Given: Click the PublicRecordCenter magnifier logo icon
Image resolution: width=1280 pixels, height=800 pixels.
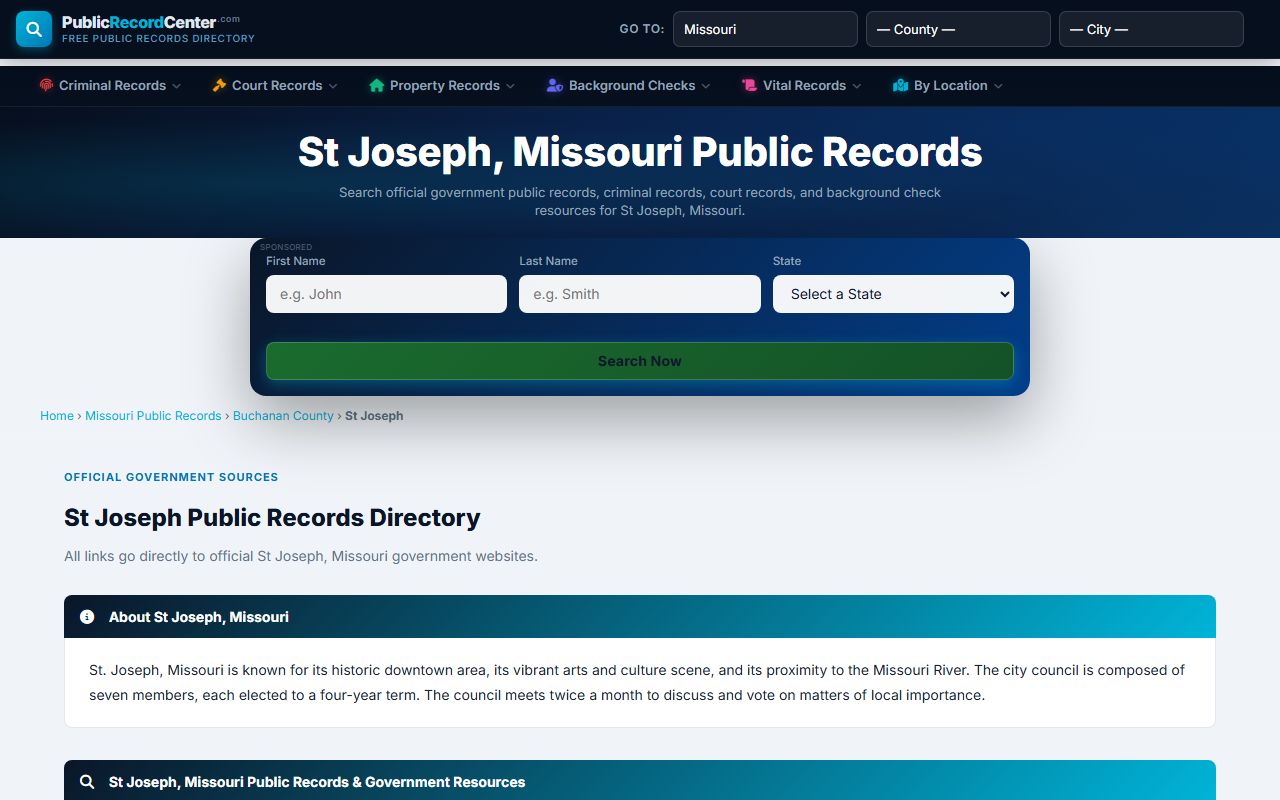Looking at the screenshot, I should 34,29.
